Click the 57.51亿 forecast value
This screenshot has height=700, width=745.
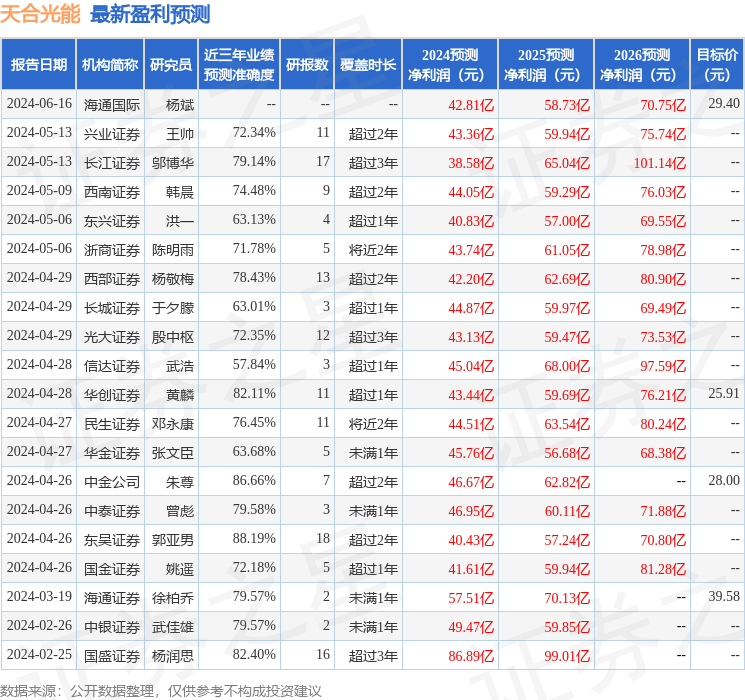471,598
